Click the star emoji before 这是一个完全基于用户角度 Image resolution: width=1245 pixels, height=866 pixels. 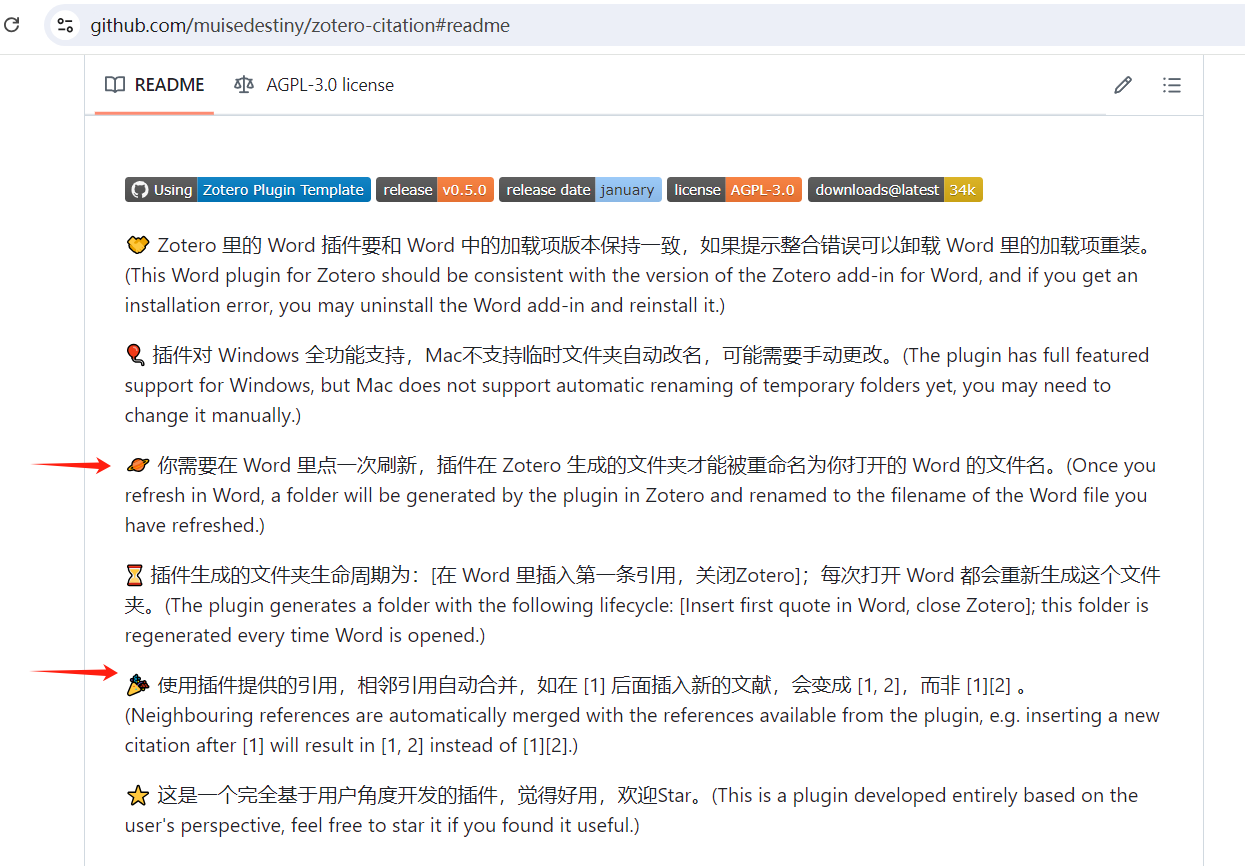coord(138,796)
